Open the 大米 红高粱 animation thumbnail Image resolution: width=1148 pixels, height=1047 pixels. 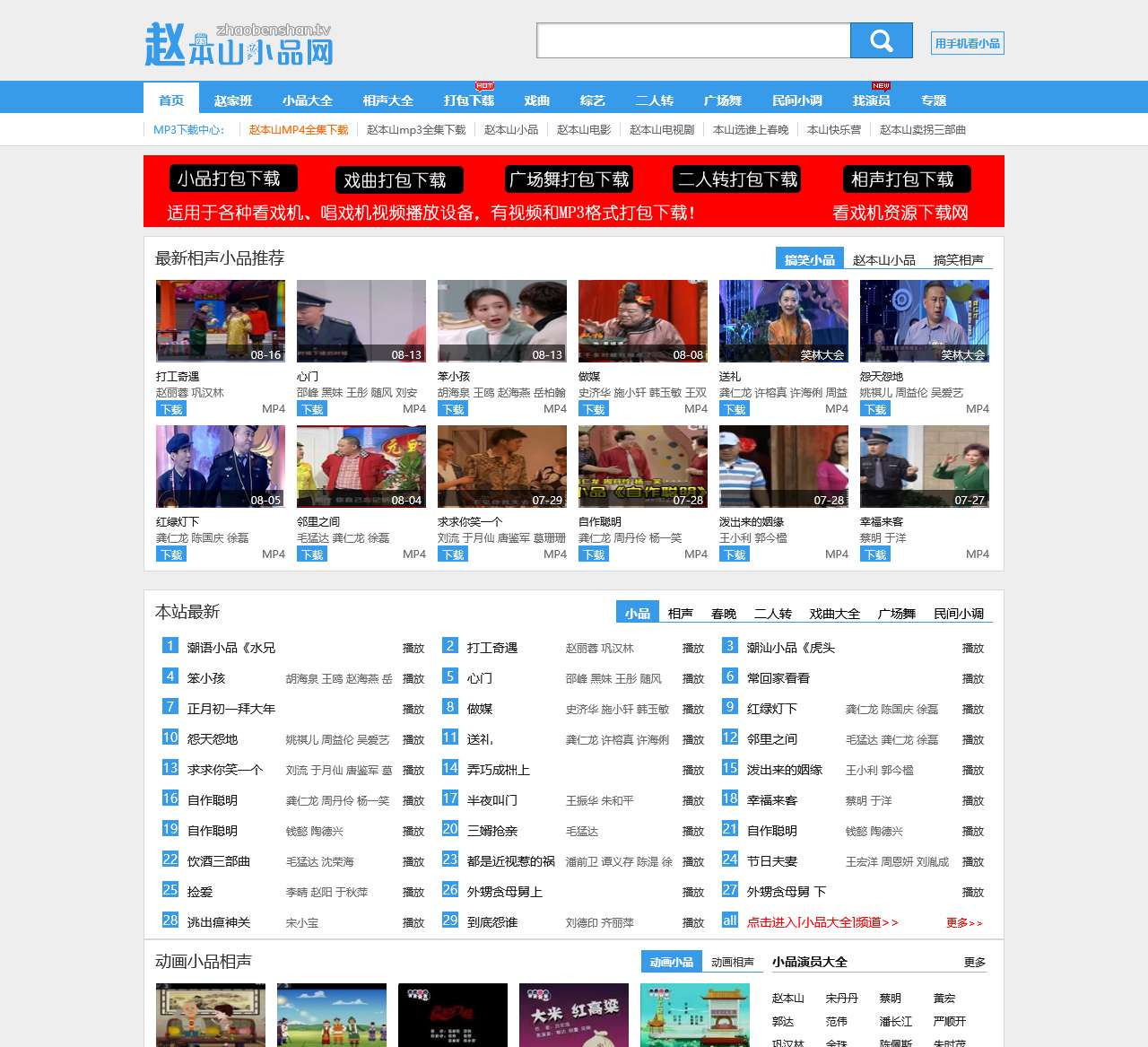(574, 1015)
